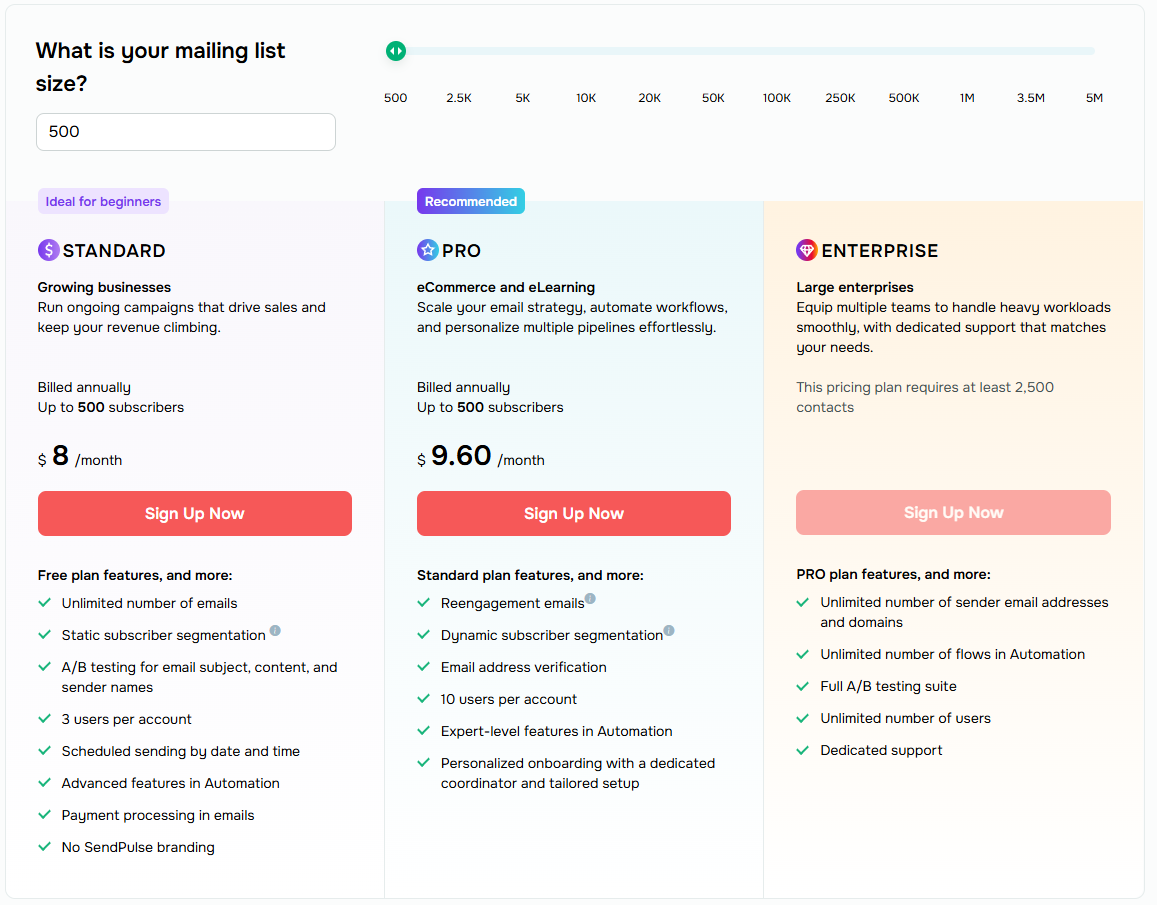Select the 2.5K subscriber size label
This screenshot has width=1157, height=905.
tap(459, 98)
